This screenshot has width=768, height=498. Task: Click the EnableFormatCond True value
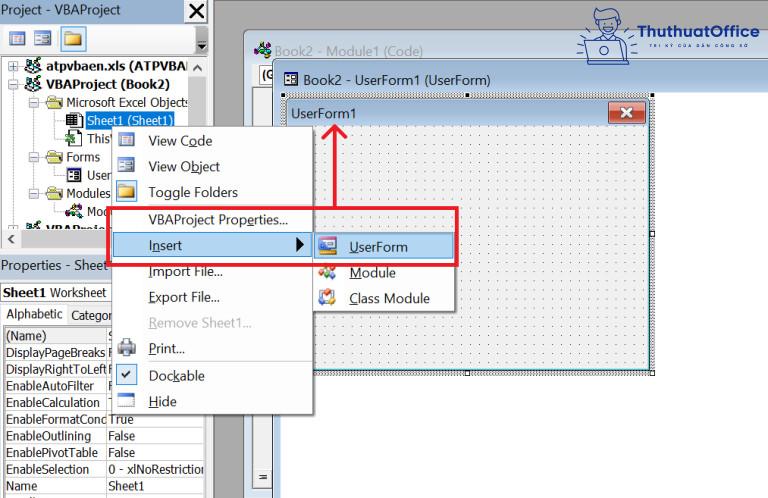pos(120,420)
